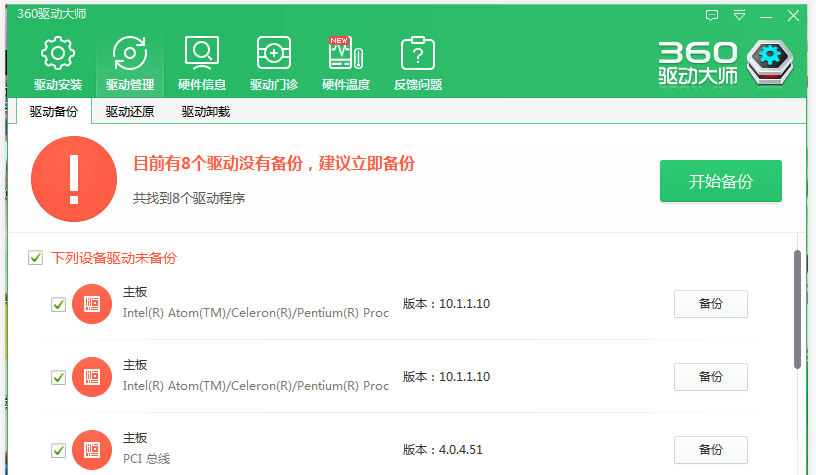Open the title bar dropdown menu triangle
The height and width of the screenshot is (475, 816).
pyautogui.click(x=739, y=15)
